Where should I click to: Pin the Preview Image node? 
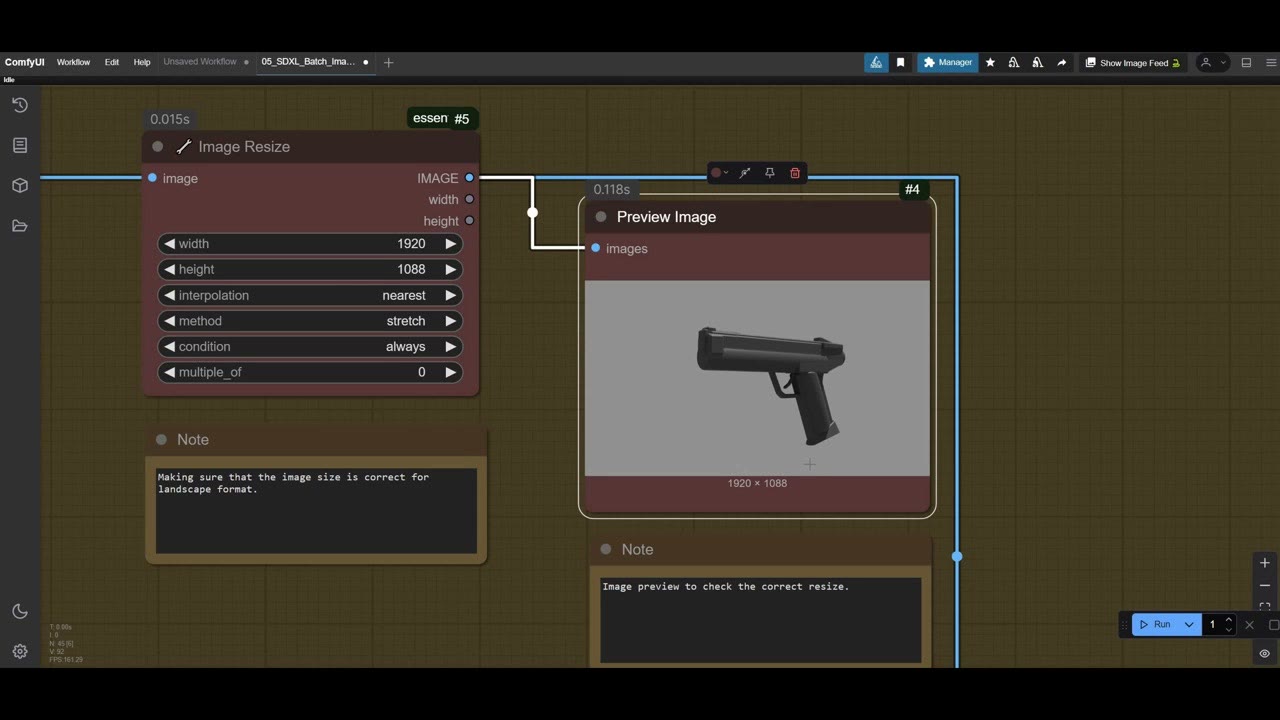[x=770, y=173]
